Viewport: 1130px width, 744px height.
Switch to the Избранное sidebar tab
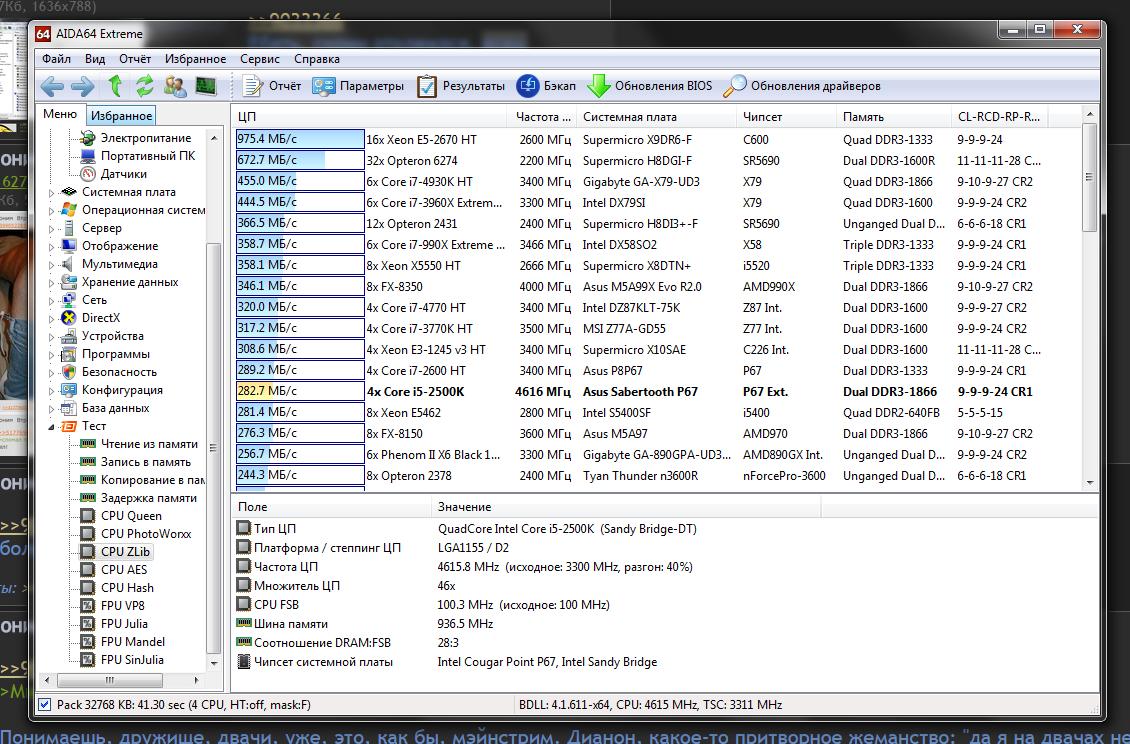[121, 115]
